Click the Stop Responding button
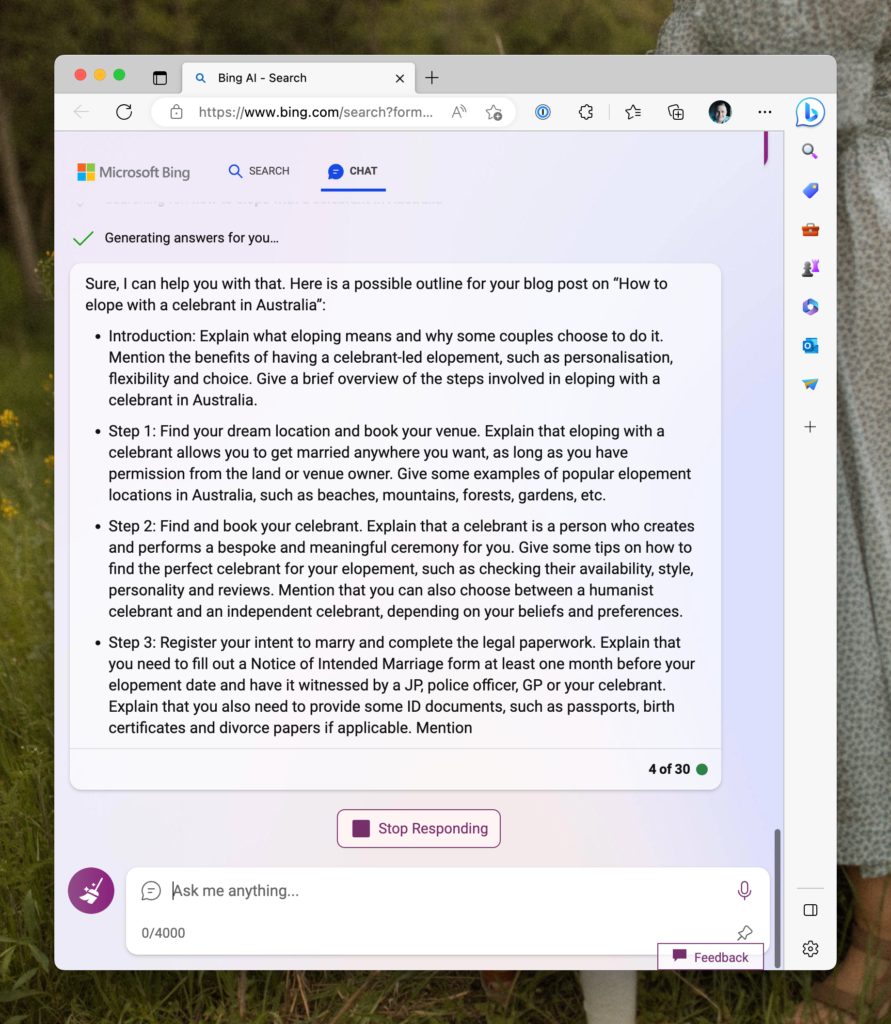Viewport: 891px width, 1024px height. pyautogui.click(x=419, y=828)
